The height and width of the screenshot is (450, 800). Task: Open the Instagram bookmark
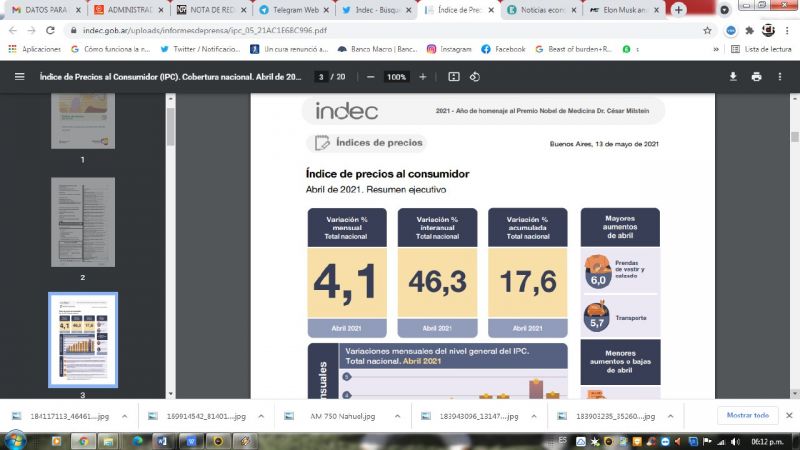tap(449, 49)
